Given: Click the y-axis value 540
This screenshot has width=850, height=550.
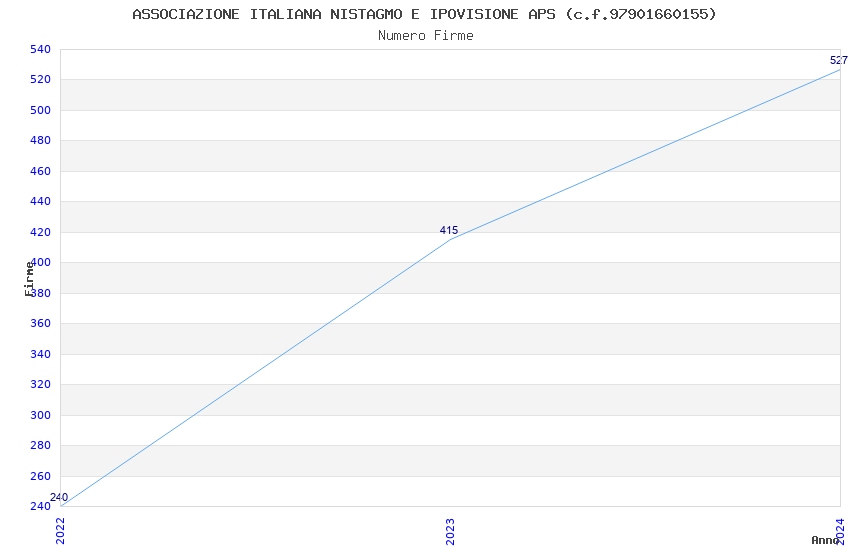Looking at the screenshot, I should [x=41, y=49].
